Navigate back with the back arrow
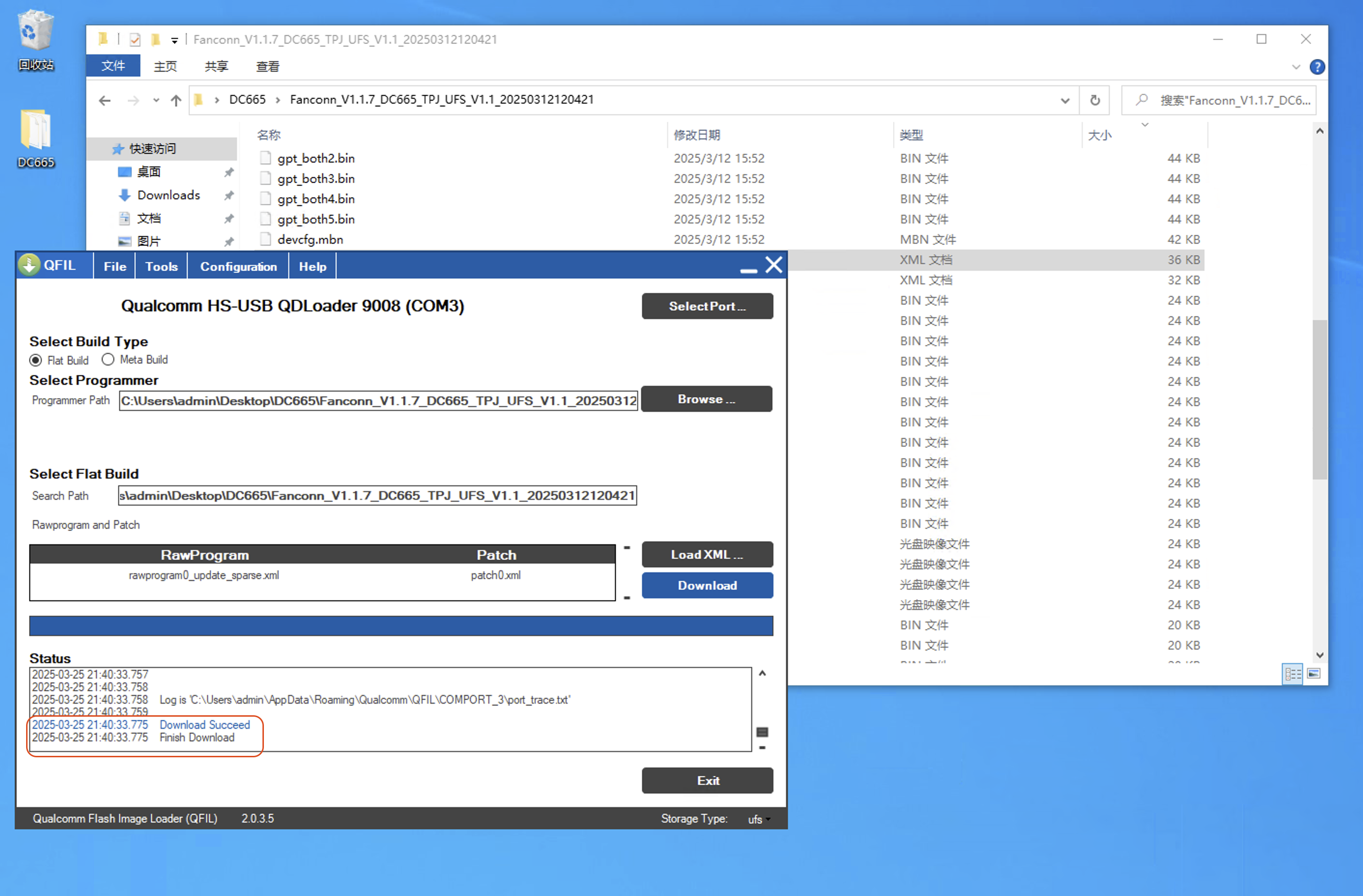Image resolution: width=1363 pixels, height=896 pixels. 104,101
